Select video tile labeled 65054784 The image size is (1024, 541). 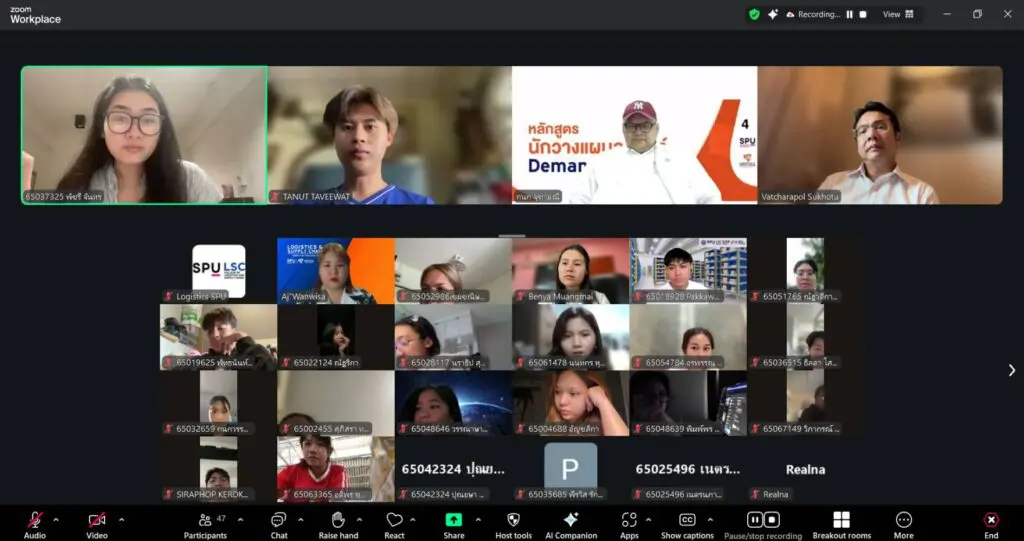[688, 337]
